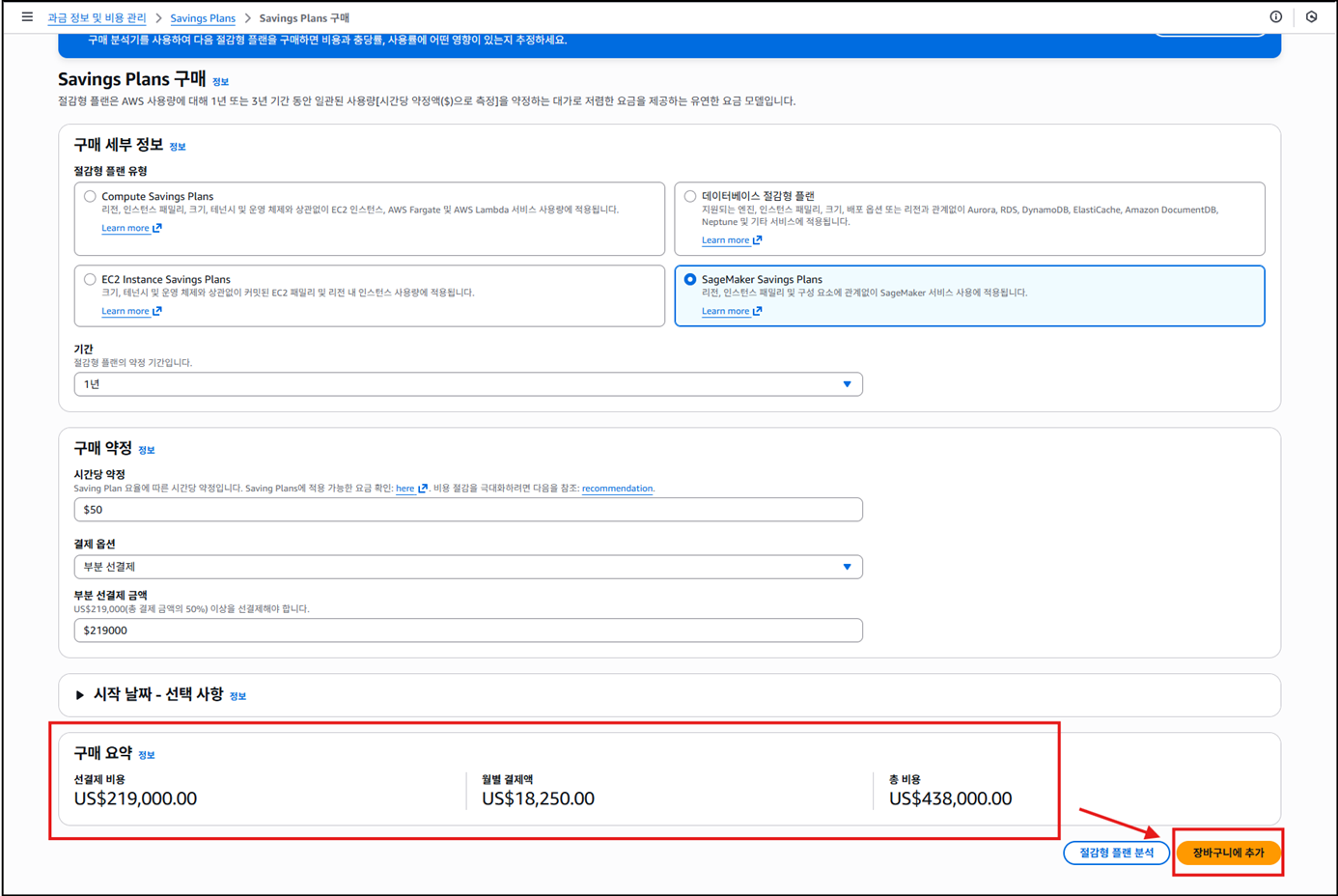Click external link icon under 데이터베이스 절감형 플랜
Screen dimensions: 1338x896
[x=758, y=240]
